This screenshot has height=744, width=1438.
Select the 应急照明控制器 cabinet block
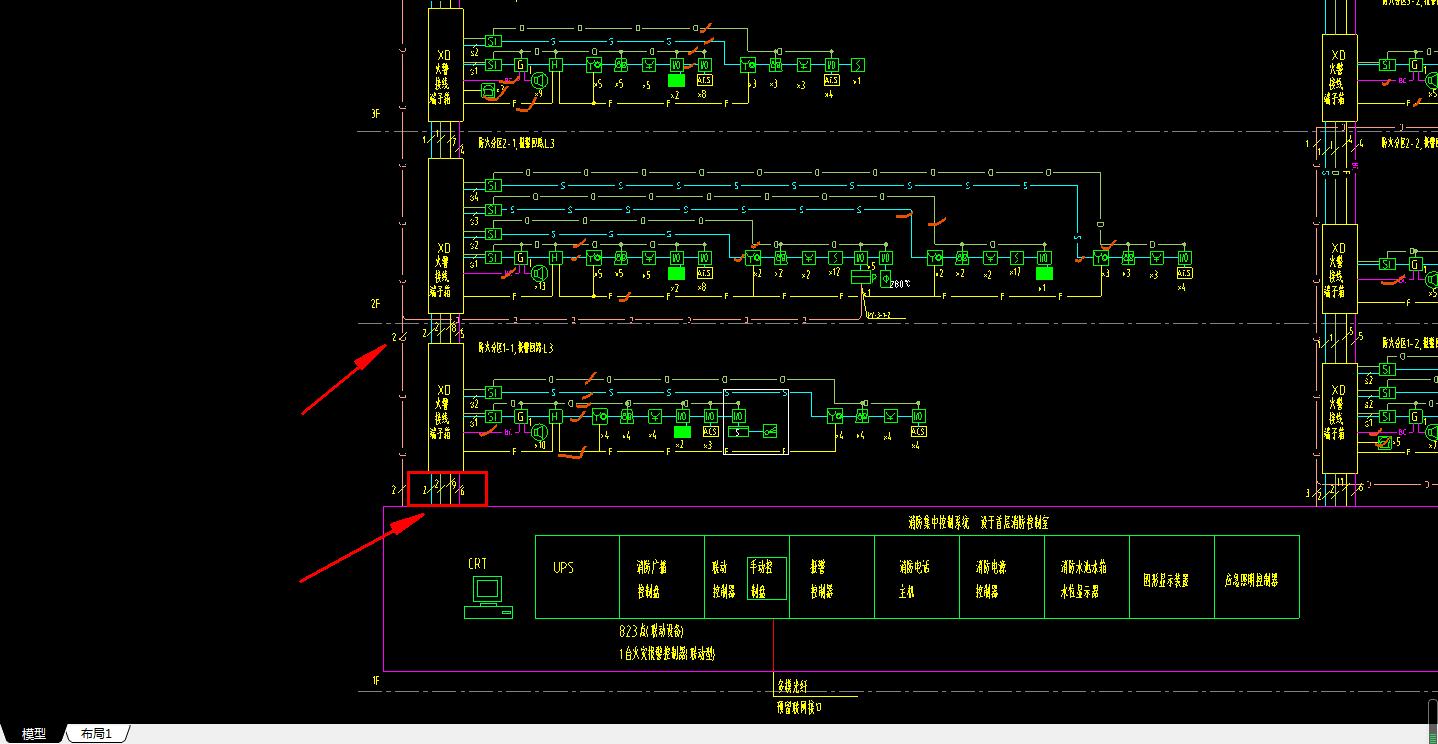pyautogui.click(x=1257, y=577)
